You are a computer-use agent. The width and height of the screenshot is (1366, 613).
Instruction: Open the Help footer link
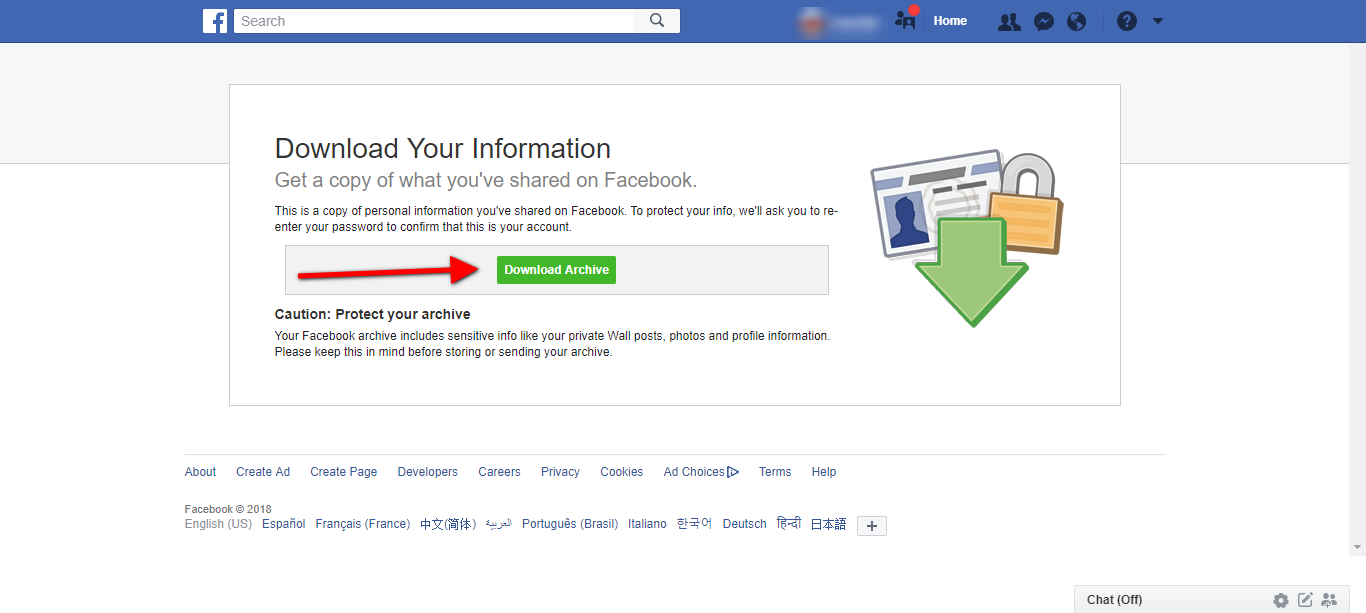coord(824,472)
